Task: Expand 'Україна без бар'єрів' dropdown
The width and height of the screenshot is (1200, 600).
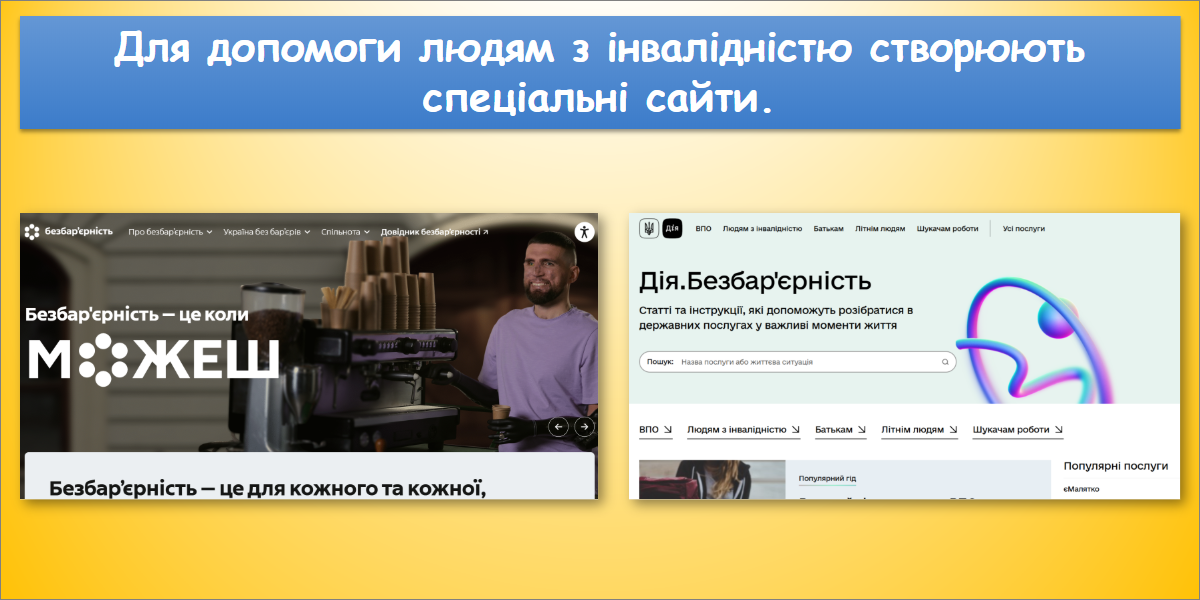Action: tap(267, 232)
